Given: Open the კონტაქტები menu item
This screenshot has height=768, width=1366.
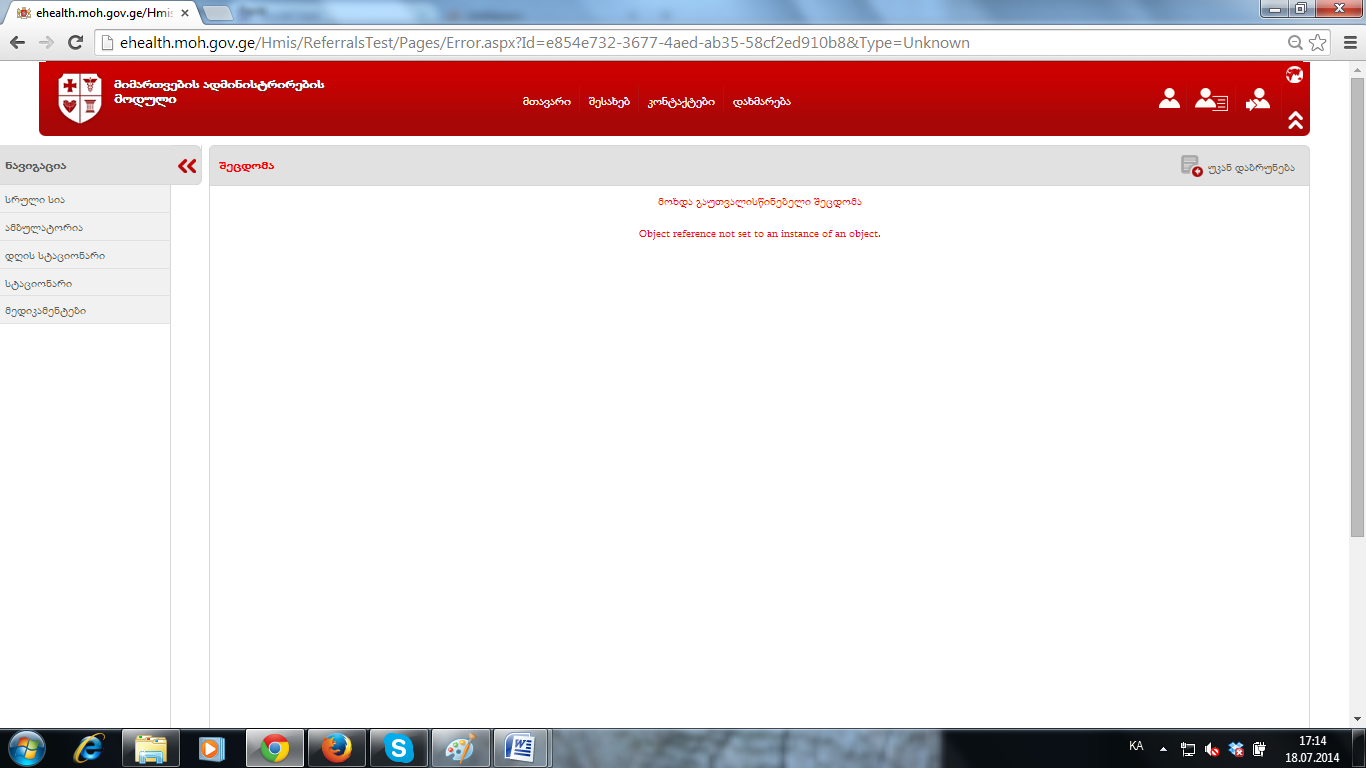Looking at the screenshot, I should click(680, 102).
